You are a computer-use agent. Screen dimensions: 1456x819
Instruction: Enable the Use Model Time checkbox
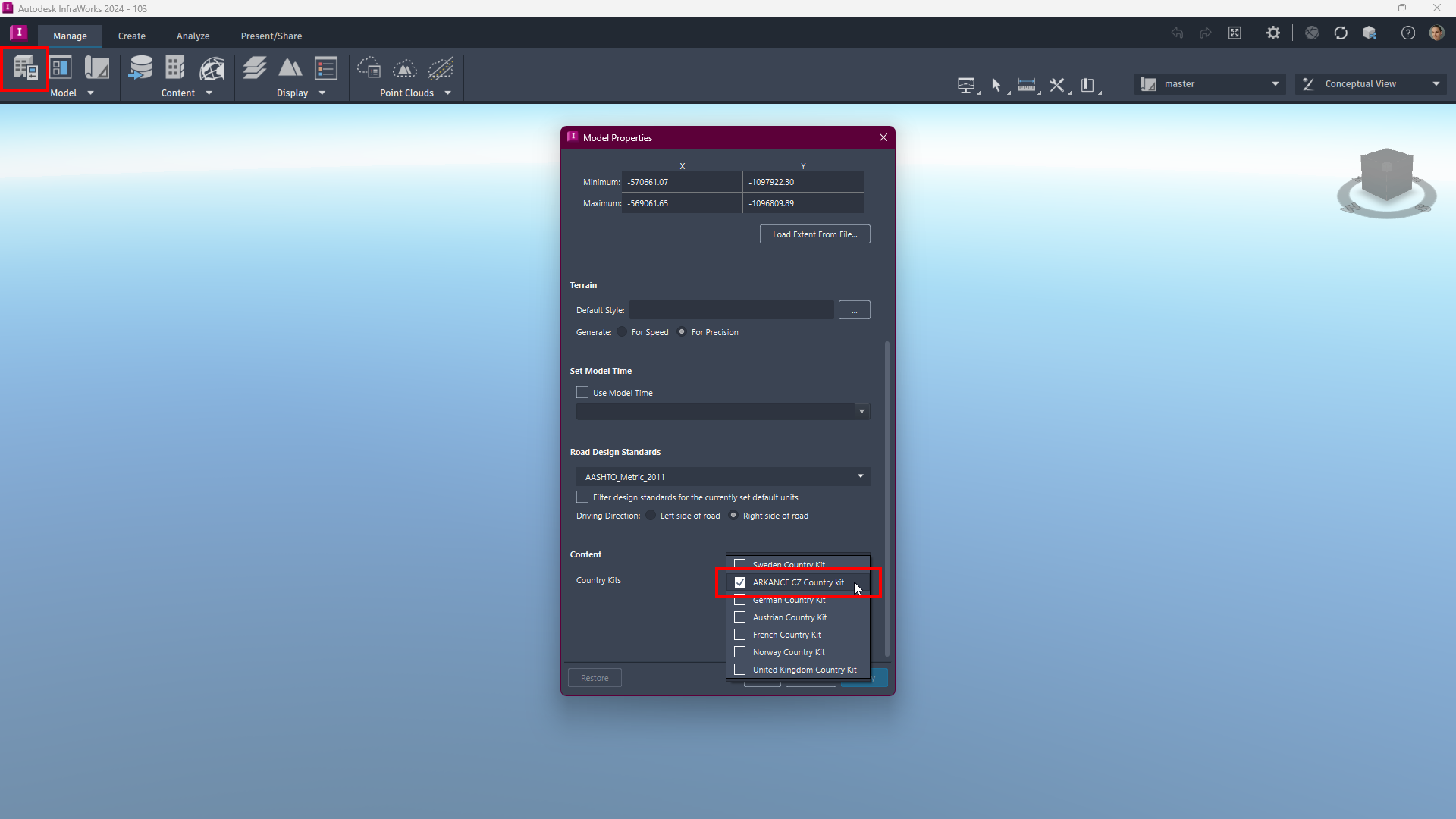pyautogui.click(x=582, y=393)
